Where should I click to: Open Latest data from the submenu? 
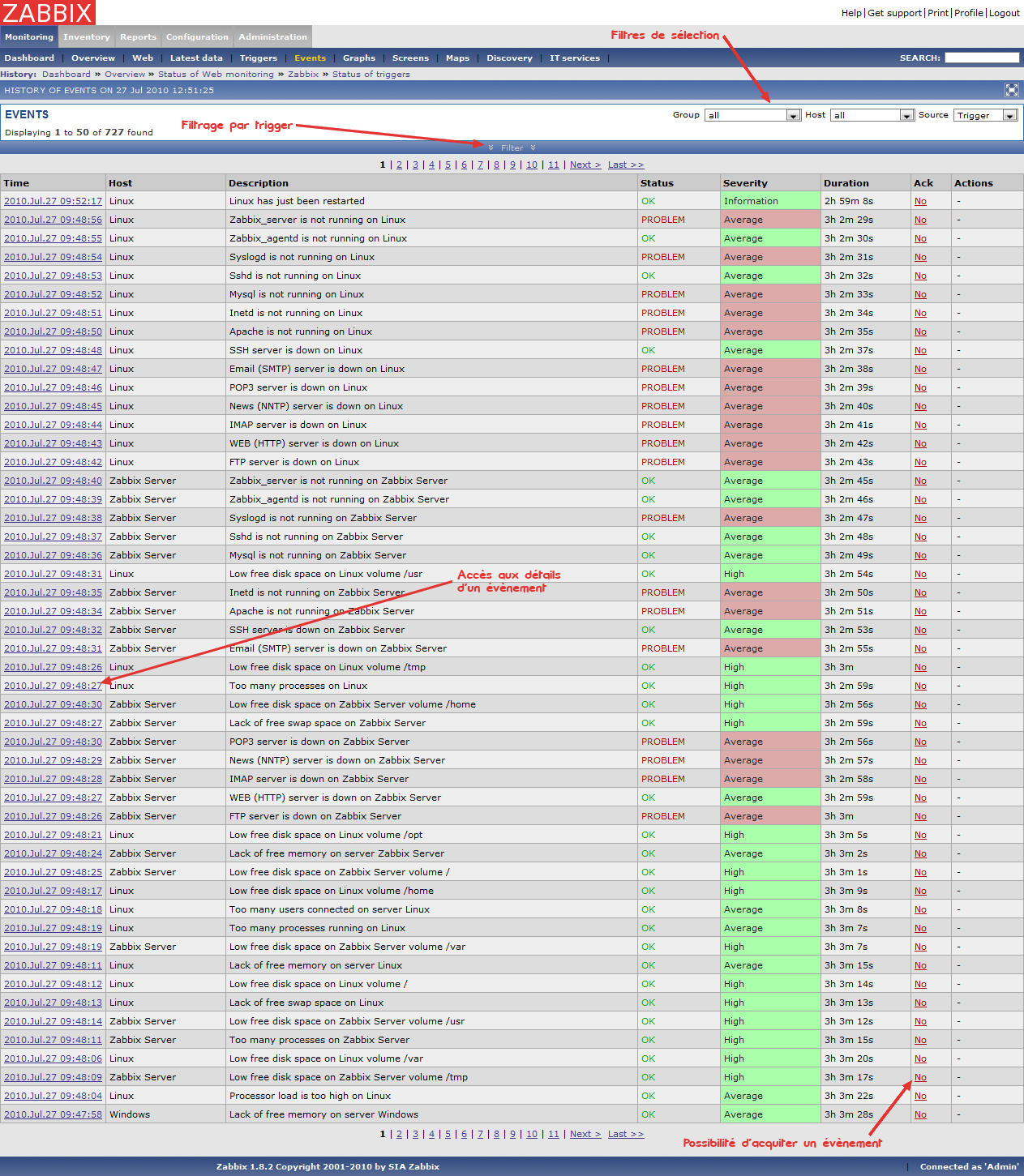point(196,58)
